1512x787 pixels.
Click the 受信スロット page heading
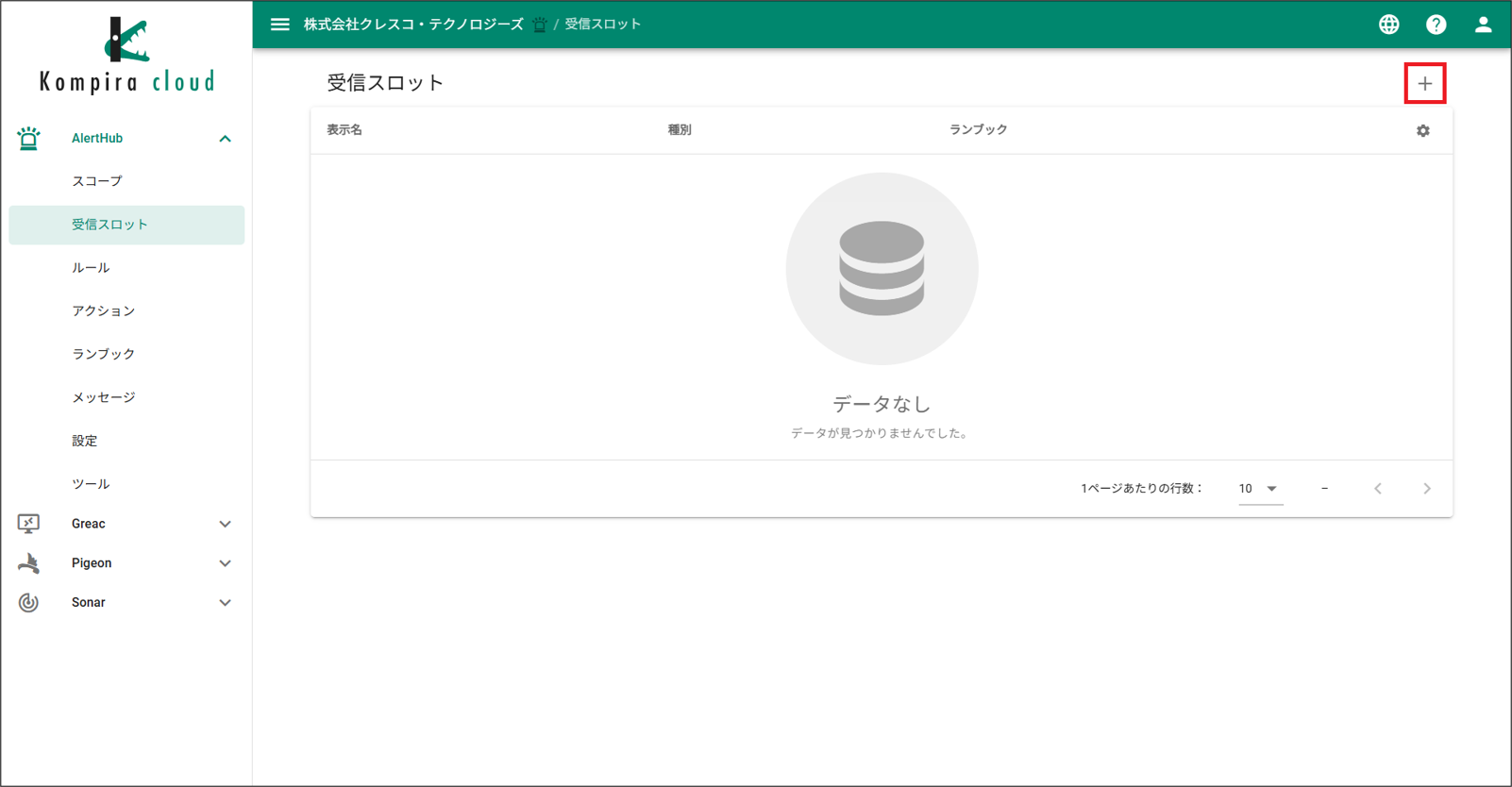[x=385, y=83]
